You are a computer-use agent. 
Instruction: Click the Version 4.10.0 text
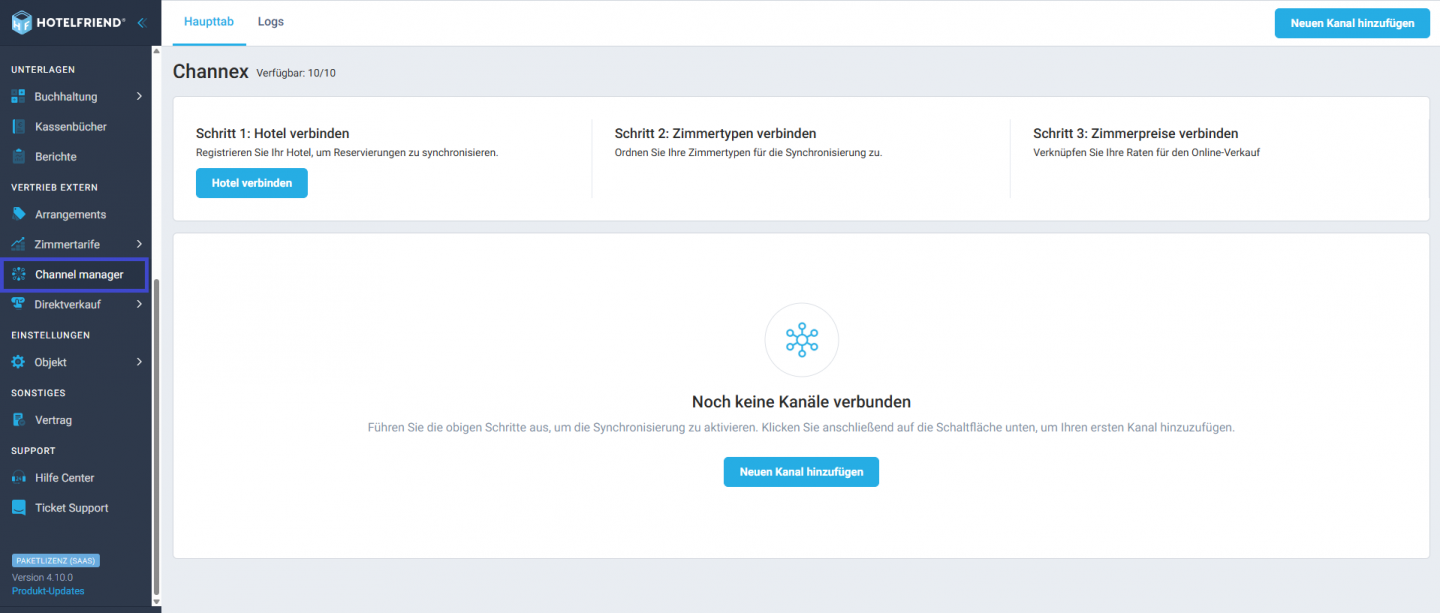coord(42,578)
